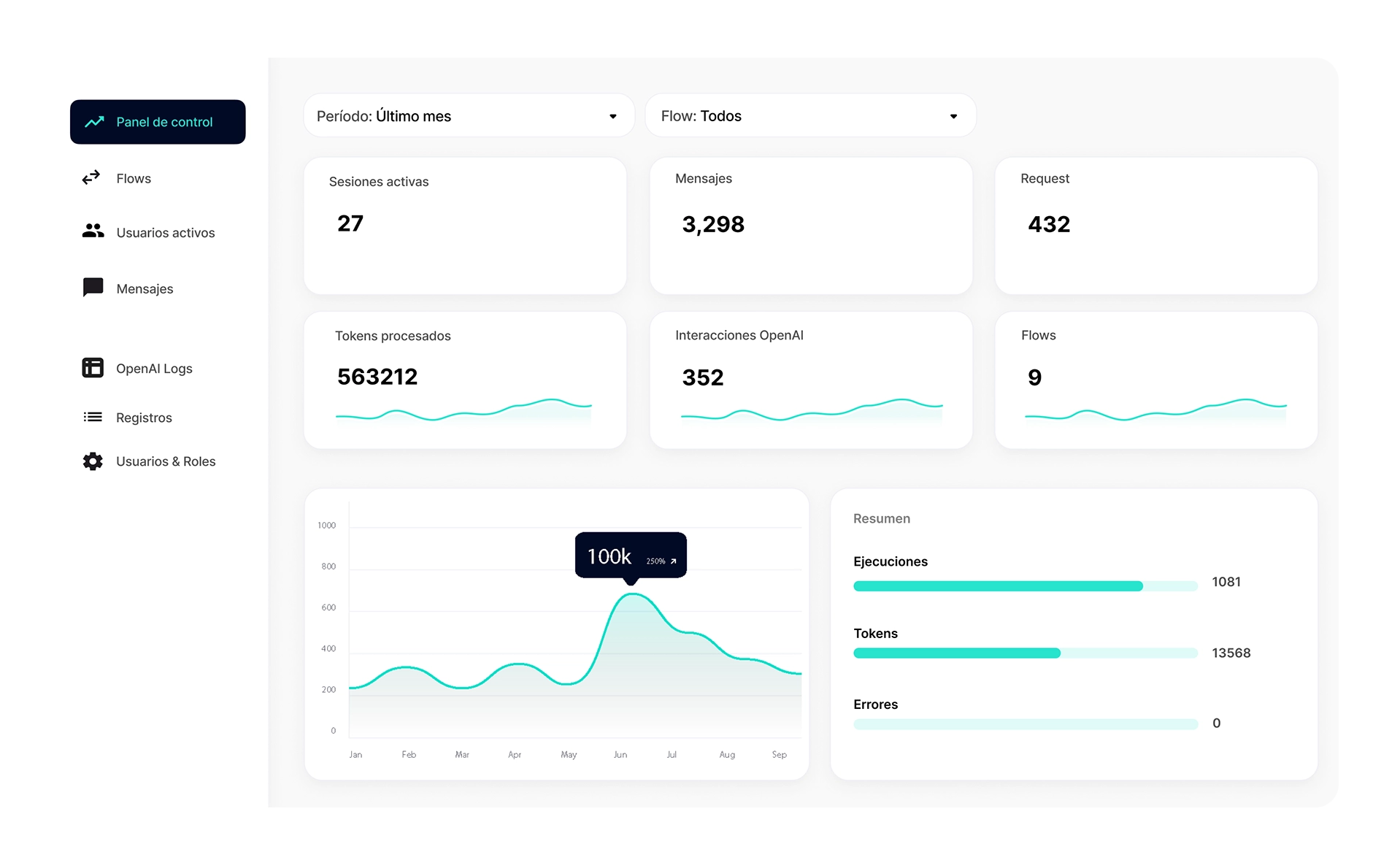Click the trending arrow icon in Panel de control
The height and width of the screenshot is (860, 1400).
[94, 122]
